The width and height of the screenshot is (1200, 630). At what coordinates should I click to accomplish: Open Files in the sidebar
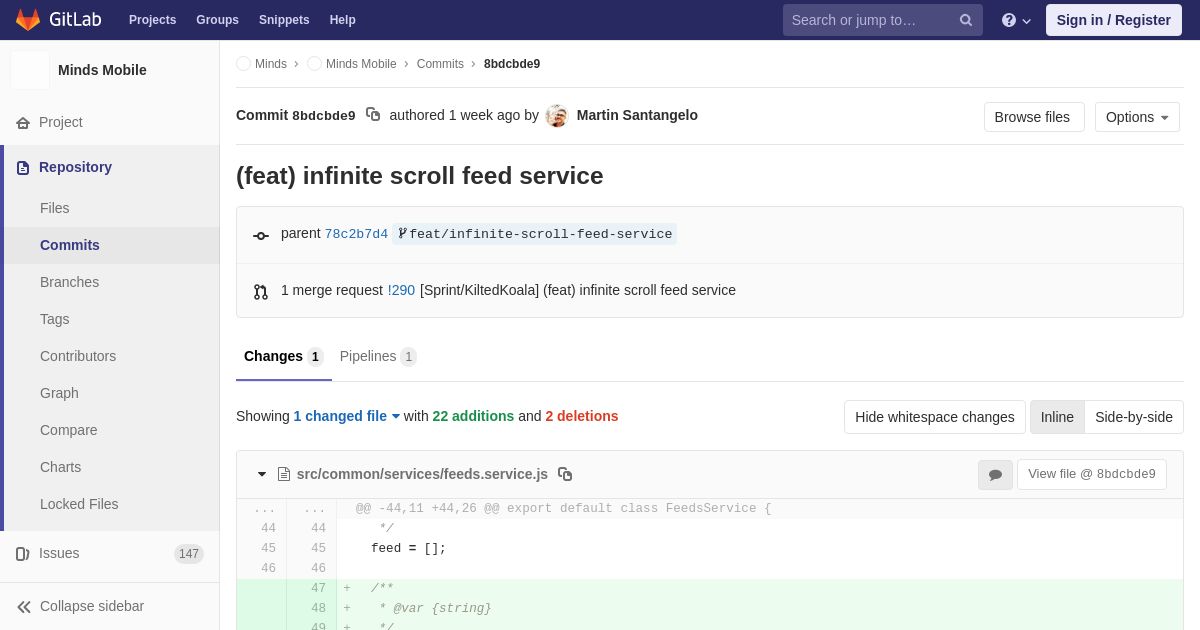[x=112, y=208]
